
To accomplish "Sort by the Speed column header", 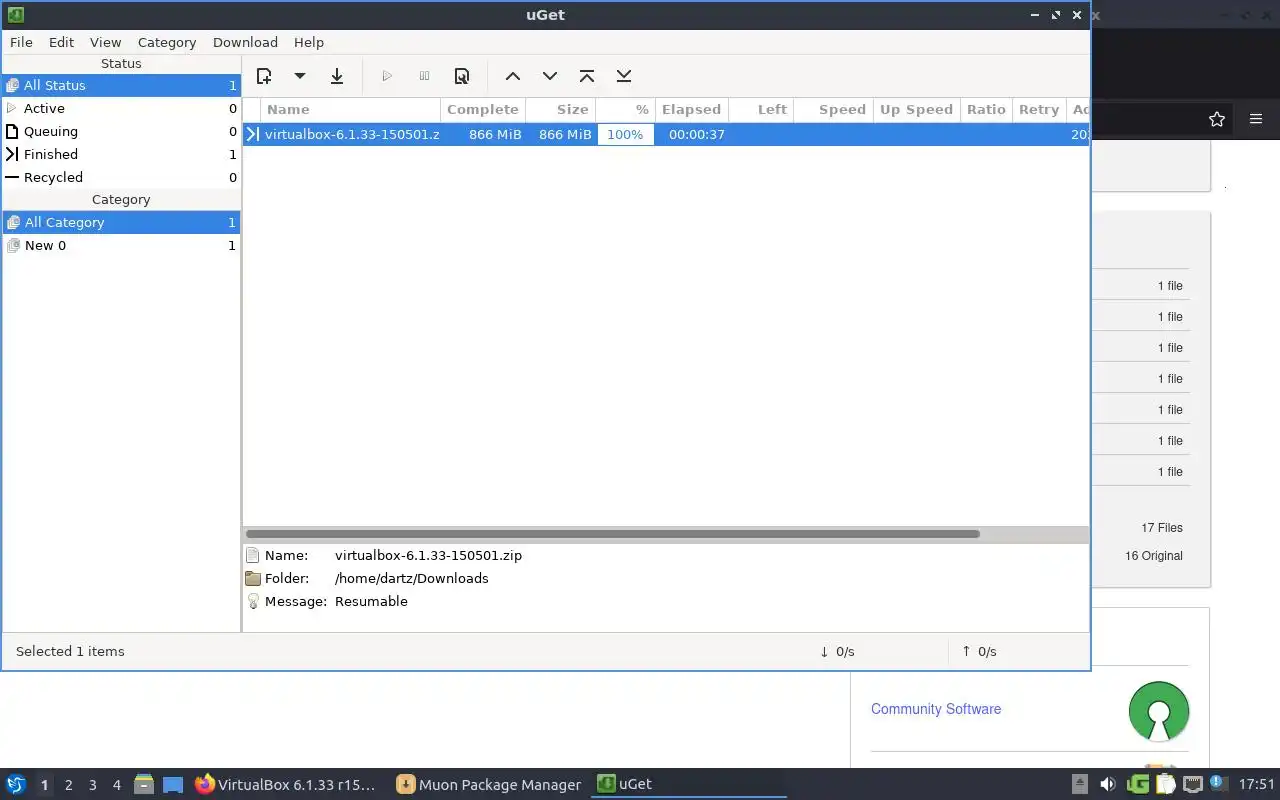I will click(833, 109).
